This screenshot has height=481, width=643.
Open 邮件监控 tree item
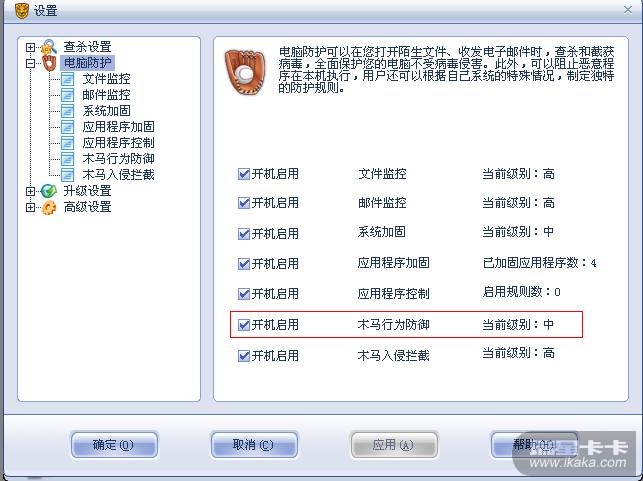coord(106,95)
